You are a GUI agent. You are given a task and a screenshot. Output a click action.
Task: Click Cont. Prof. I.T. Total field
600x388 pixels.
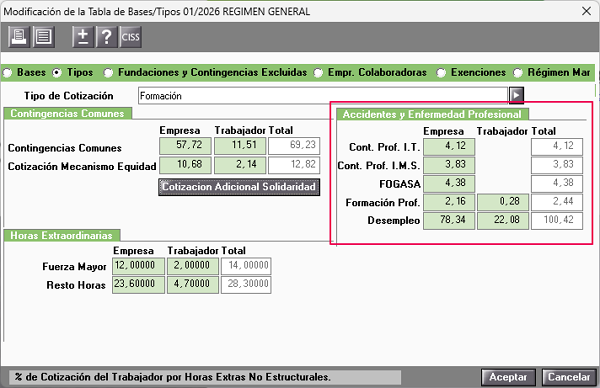tap(557, 147)
